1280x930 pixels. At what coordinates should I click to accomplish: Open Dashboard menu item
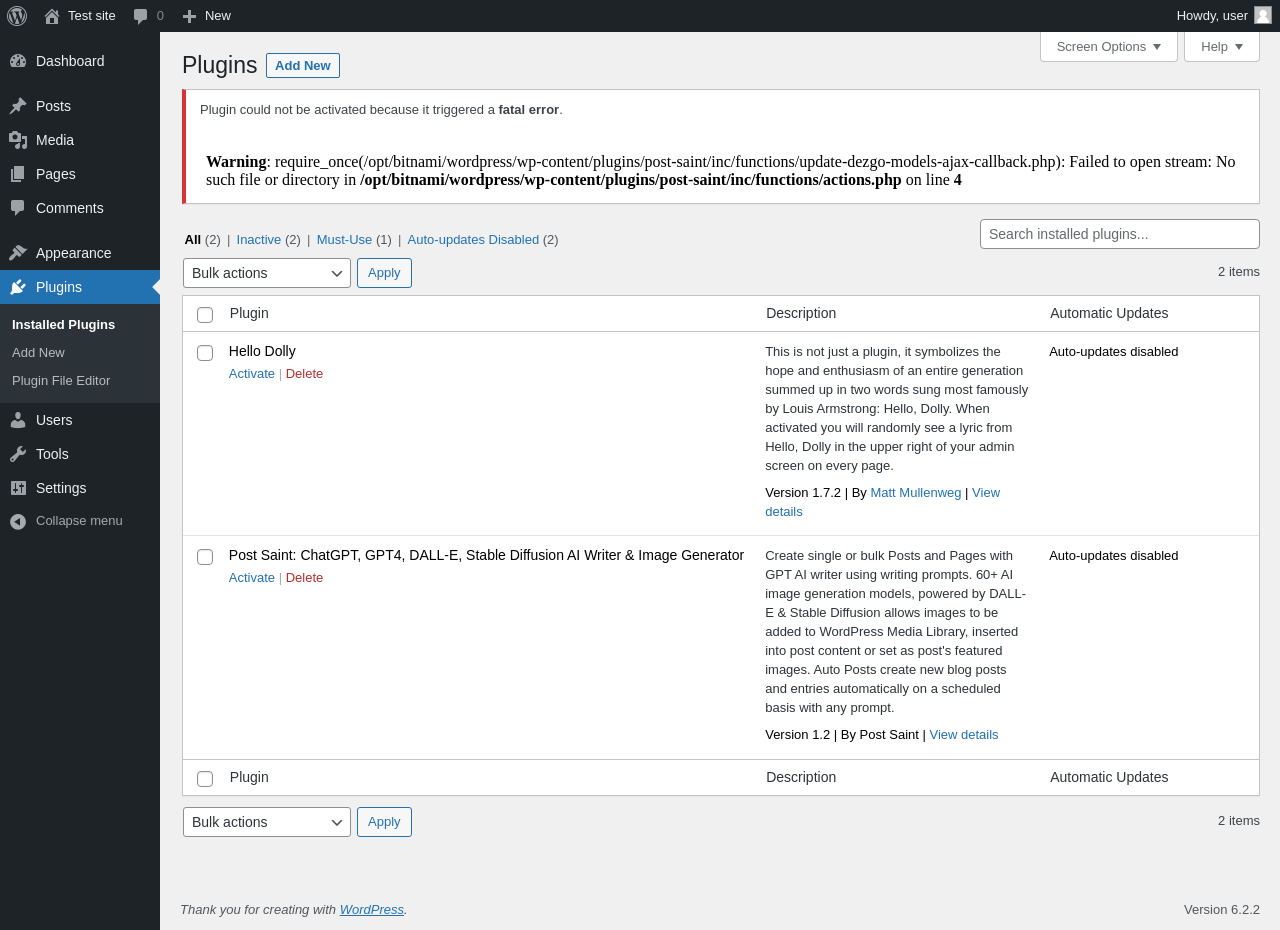(80, 61)
